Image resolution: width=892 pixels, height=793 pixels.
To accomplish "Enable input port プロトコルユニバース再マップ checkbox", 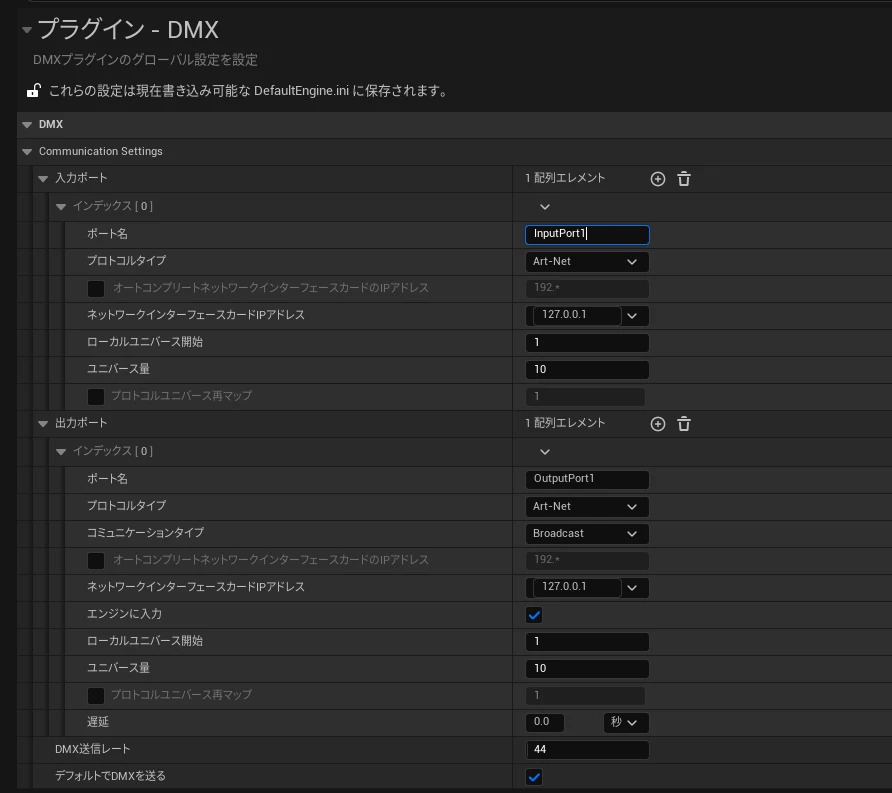I will pyautogui.click(x=96, y=396).
